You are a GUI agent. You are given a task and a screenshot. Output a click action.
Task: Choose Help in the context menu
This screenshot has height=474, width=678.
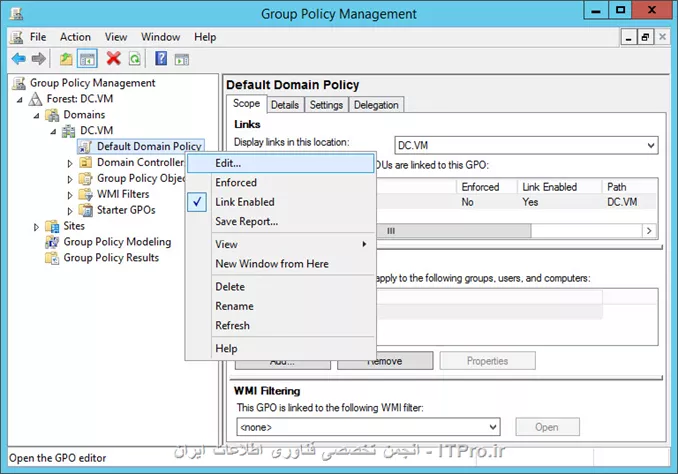tap(281, 349)
